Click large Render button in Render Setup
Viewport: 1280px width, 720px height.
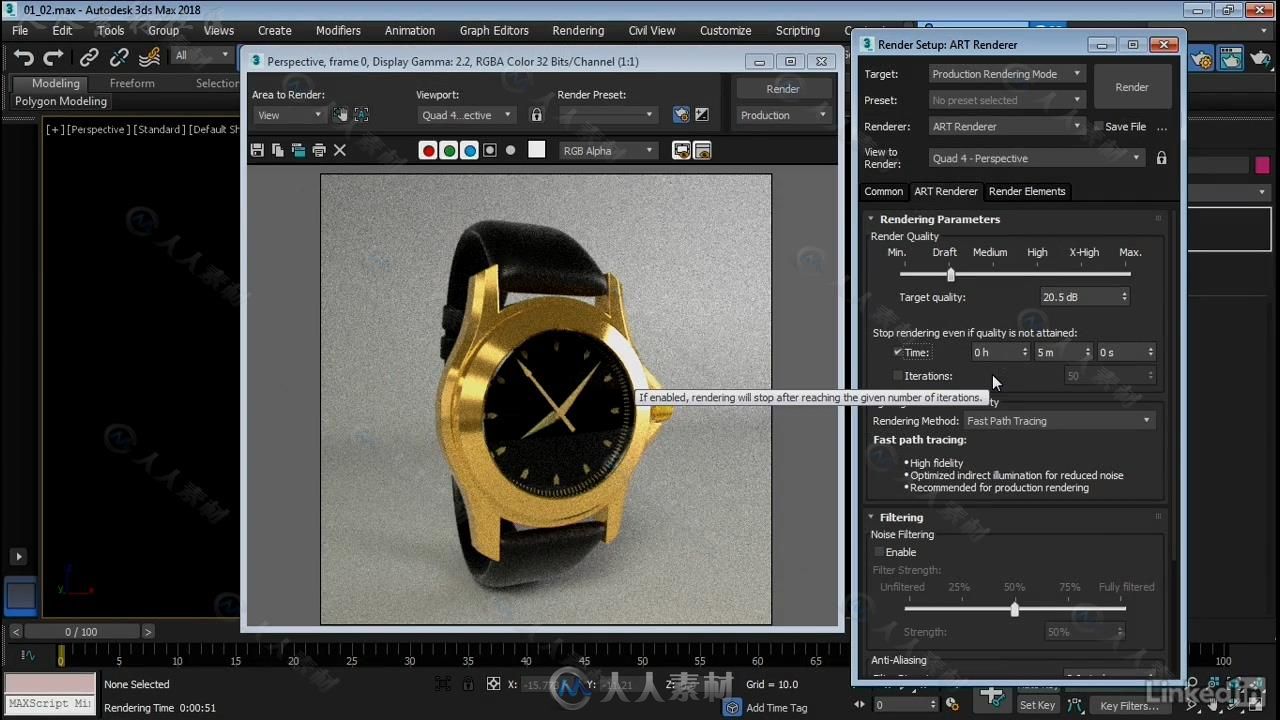coord(1132,87)
